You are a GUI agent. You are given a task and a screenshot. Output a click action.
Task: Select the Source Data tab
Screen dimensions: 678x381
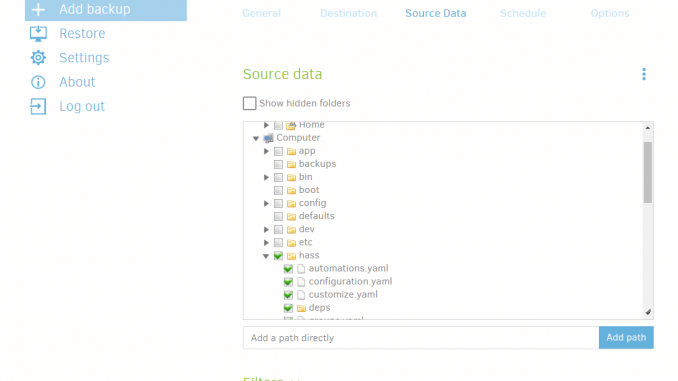(435, 13)
